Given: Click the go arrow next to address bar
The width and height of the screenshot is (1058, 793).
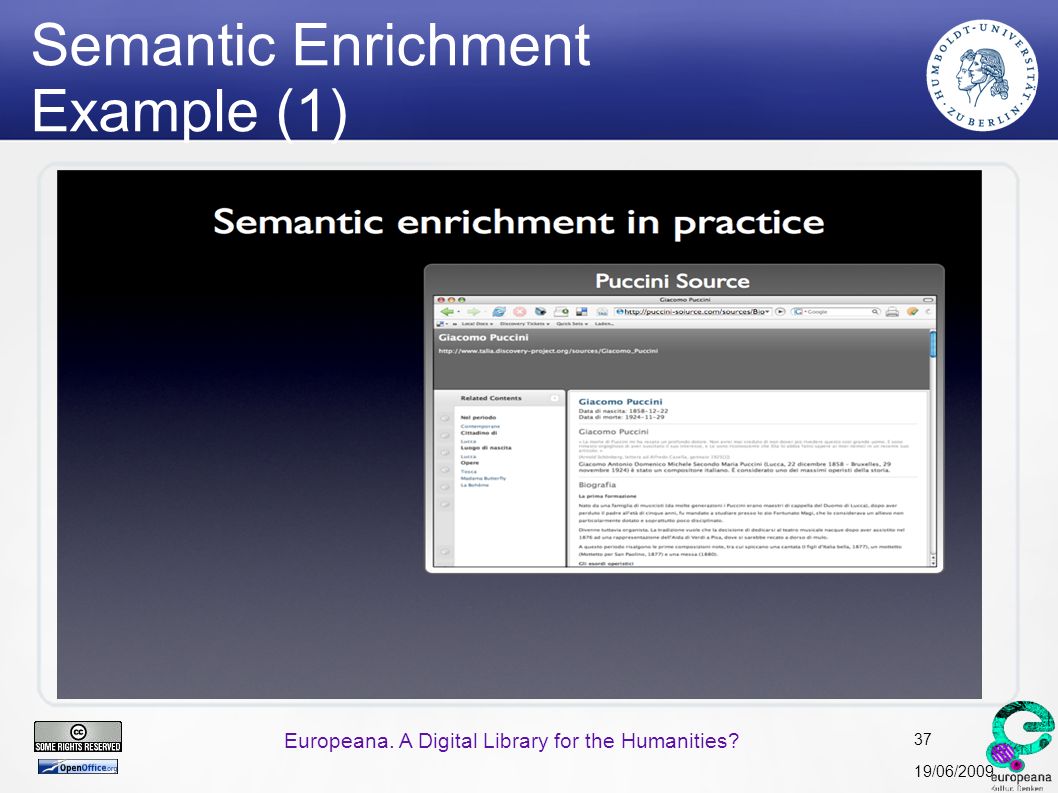Looking at the screenshot, I should pyautogui.click(x=780, y=311).
